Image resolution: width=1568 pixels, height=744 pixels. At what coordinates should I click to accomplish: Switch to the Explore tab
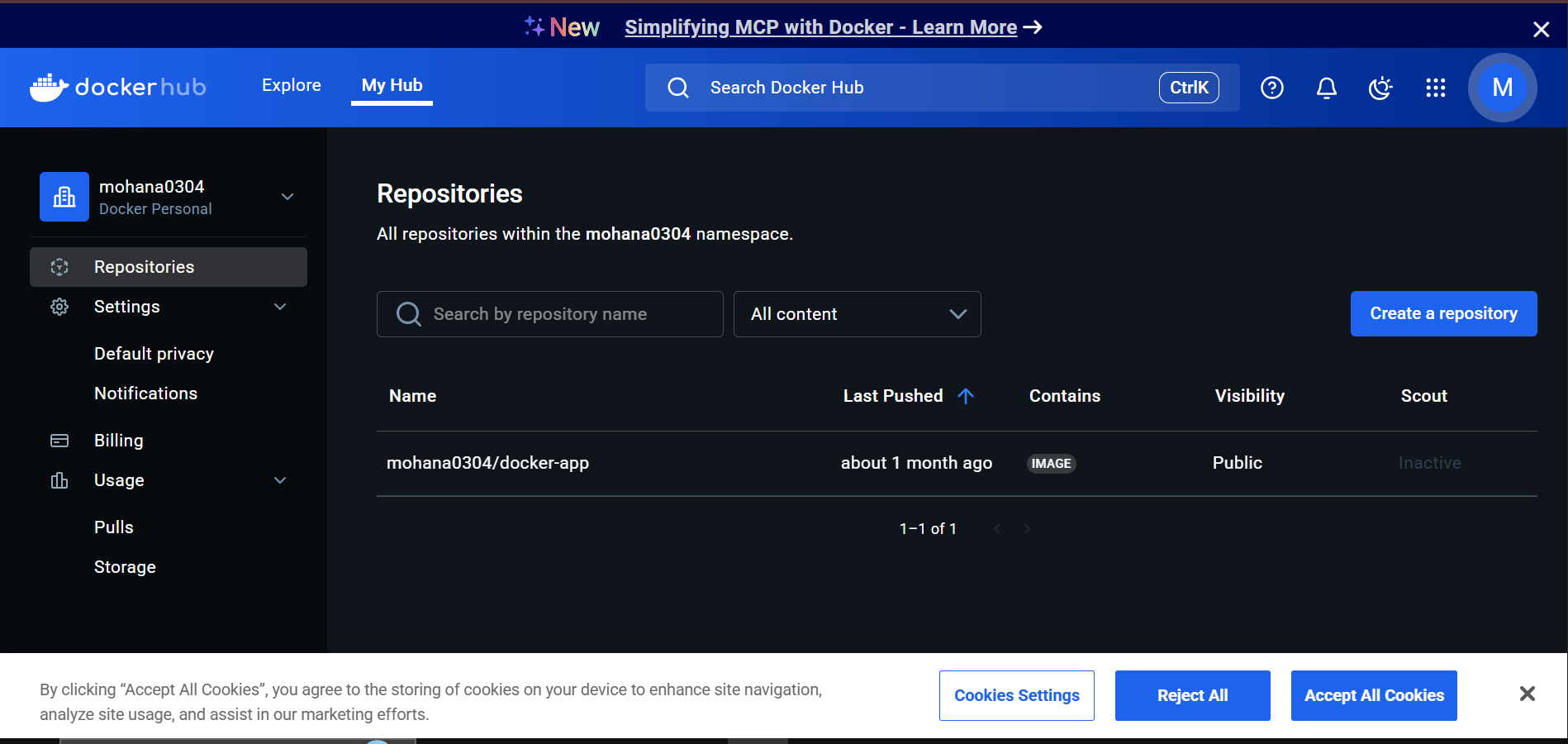tap(292, 85)
